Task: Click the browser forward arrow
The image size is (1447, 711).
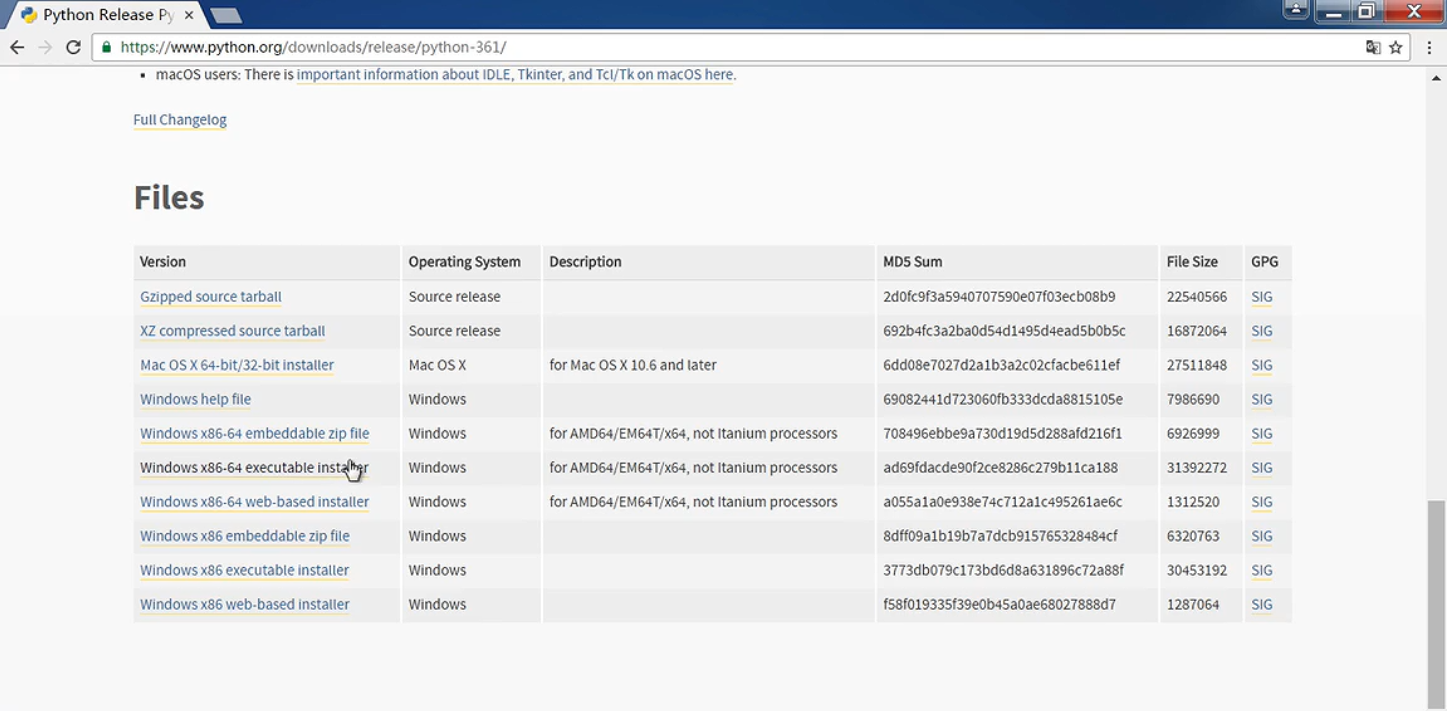Action: (45, 47)
